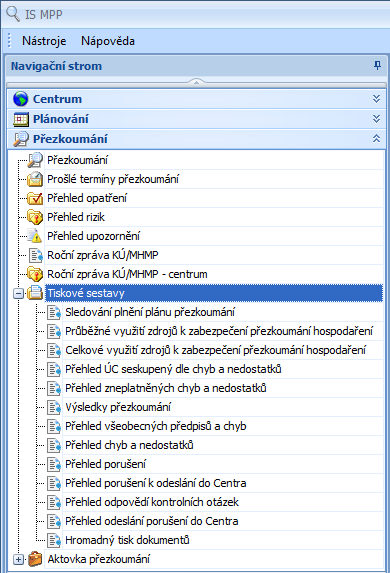The width and height of the screenshot is (390, 573).
Task: Open Sledování plnění plánu přezkoumání report
Action: tap(150, 312)
